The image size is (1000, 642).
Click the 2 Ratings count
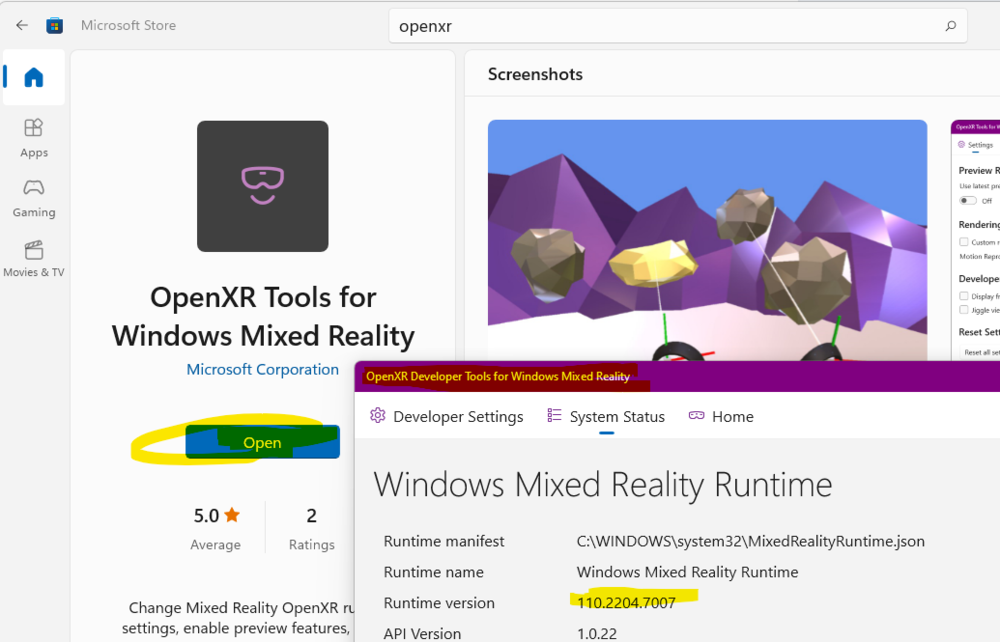tap(311, 528)
